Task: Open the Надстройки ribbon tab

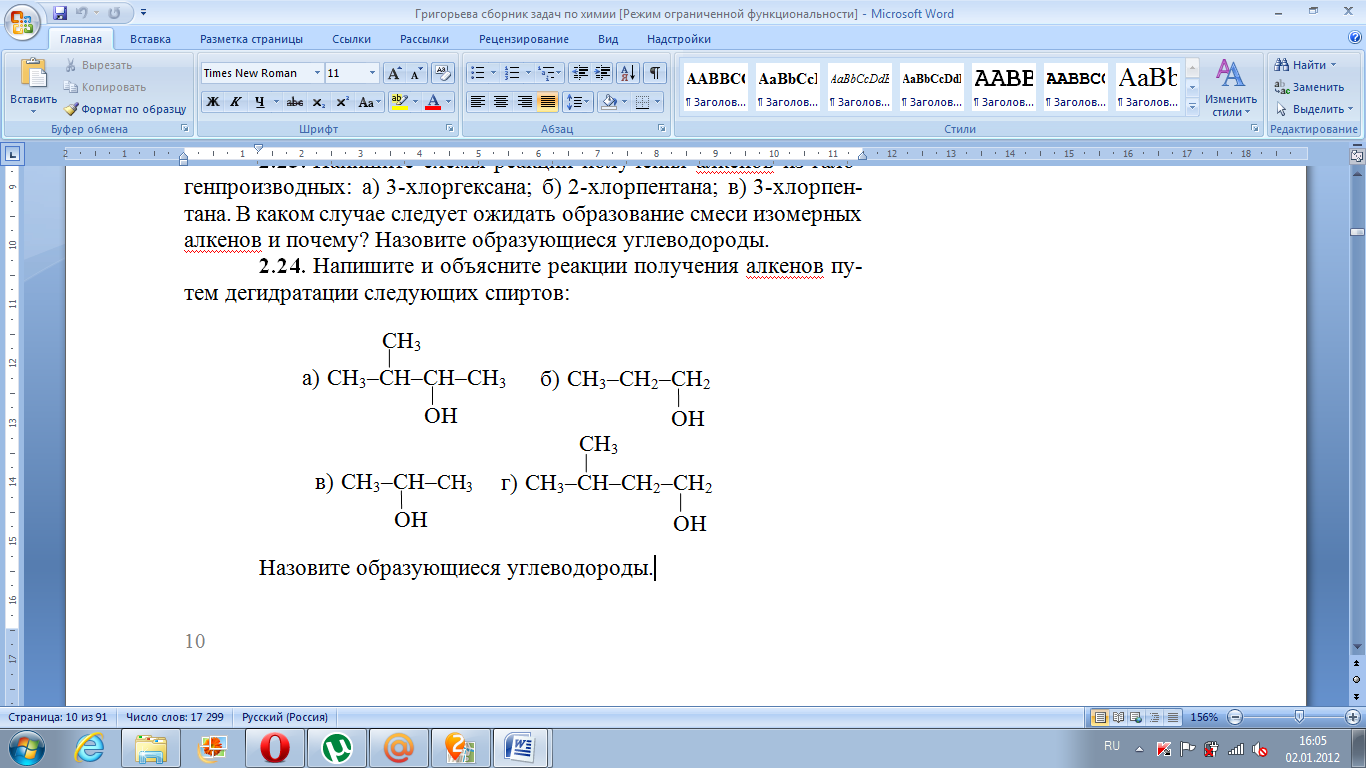Action: [x=679, y=39]
